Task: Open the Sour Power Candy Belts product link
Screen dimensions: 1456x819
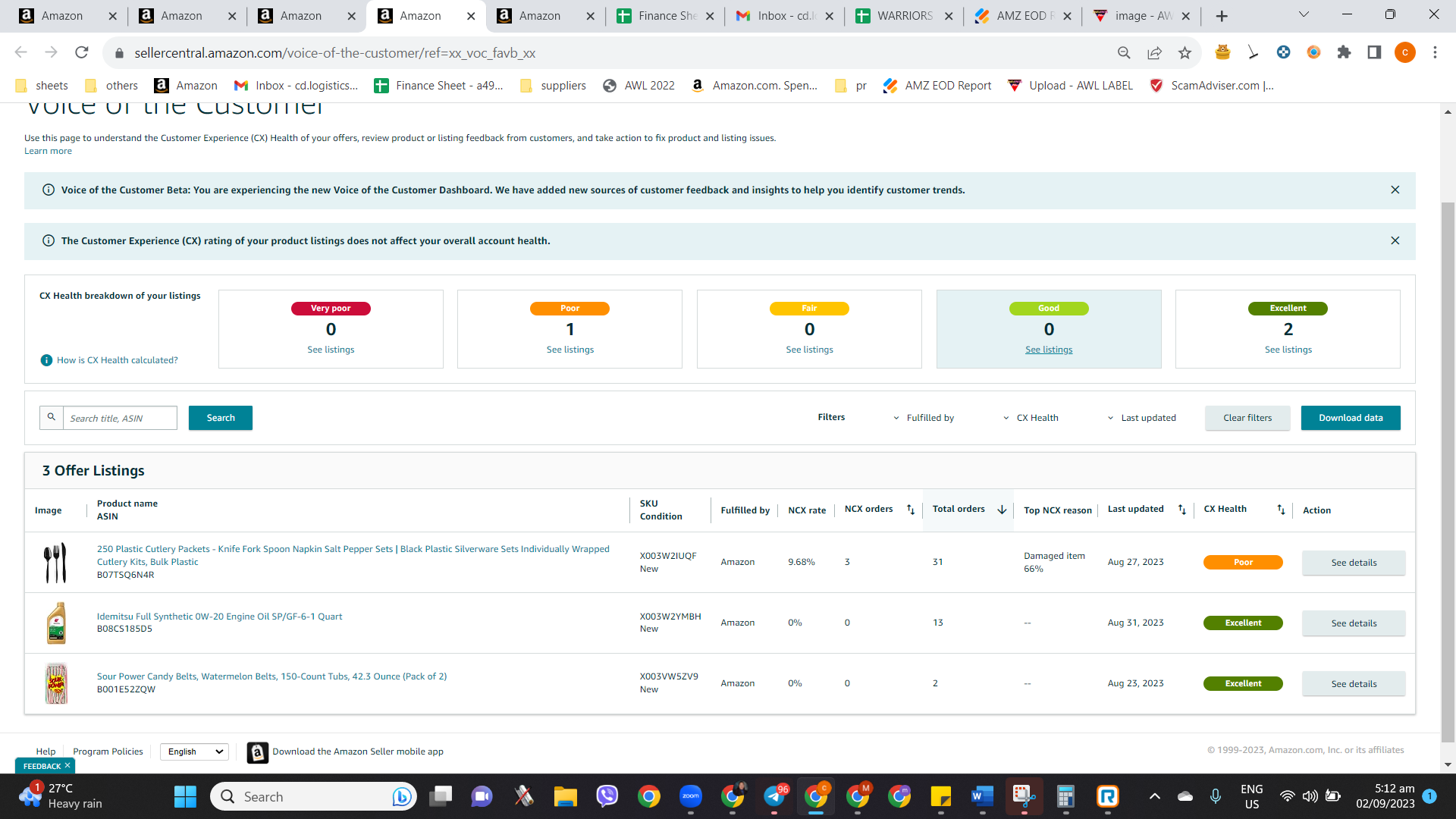Action: coord(271,676)
